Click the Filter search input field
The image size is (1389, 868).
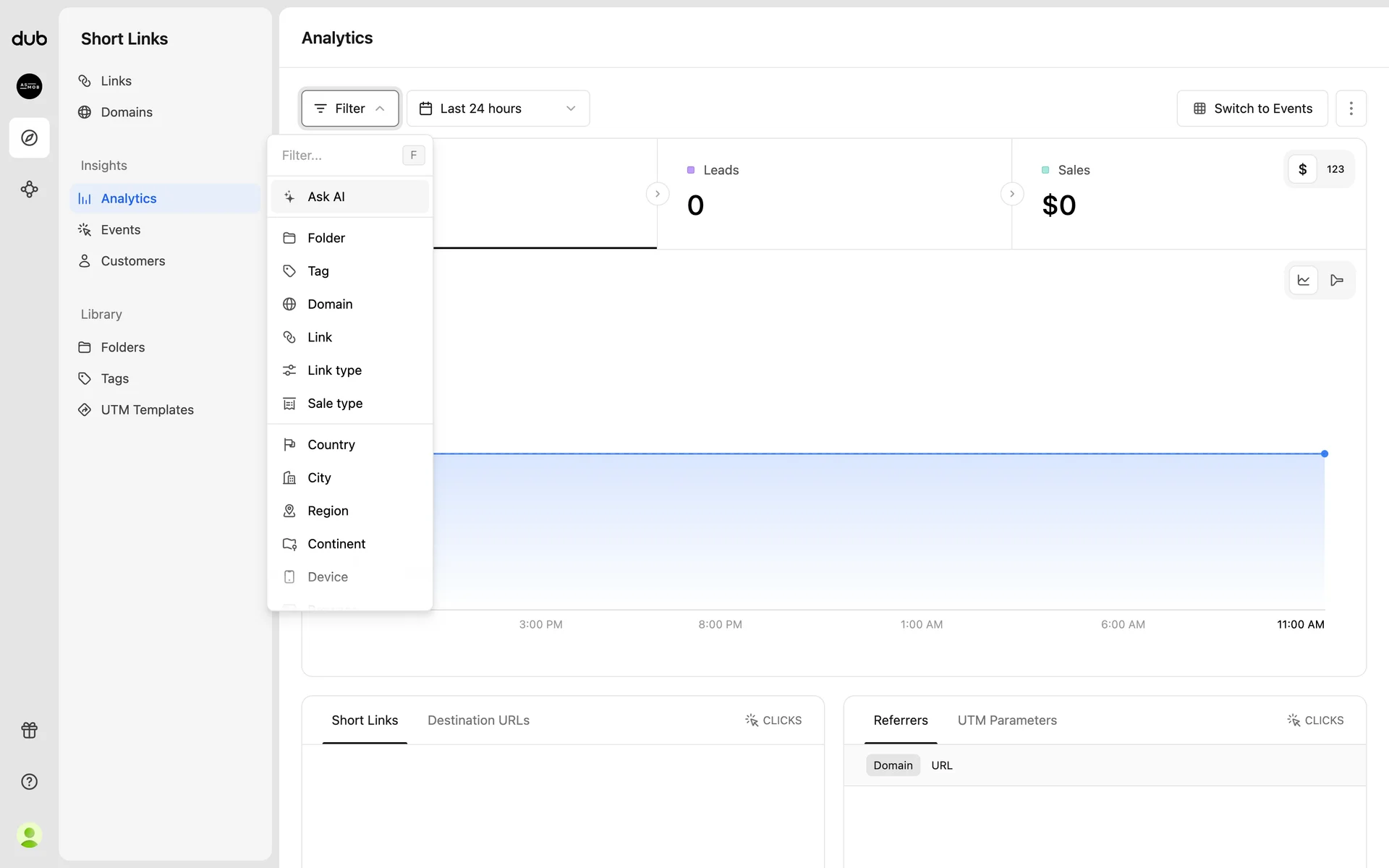click(x=336, y=156)
